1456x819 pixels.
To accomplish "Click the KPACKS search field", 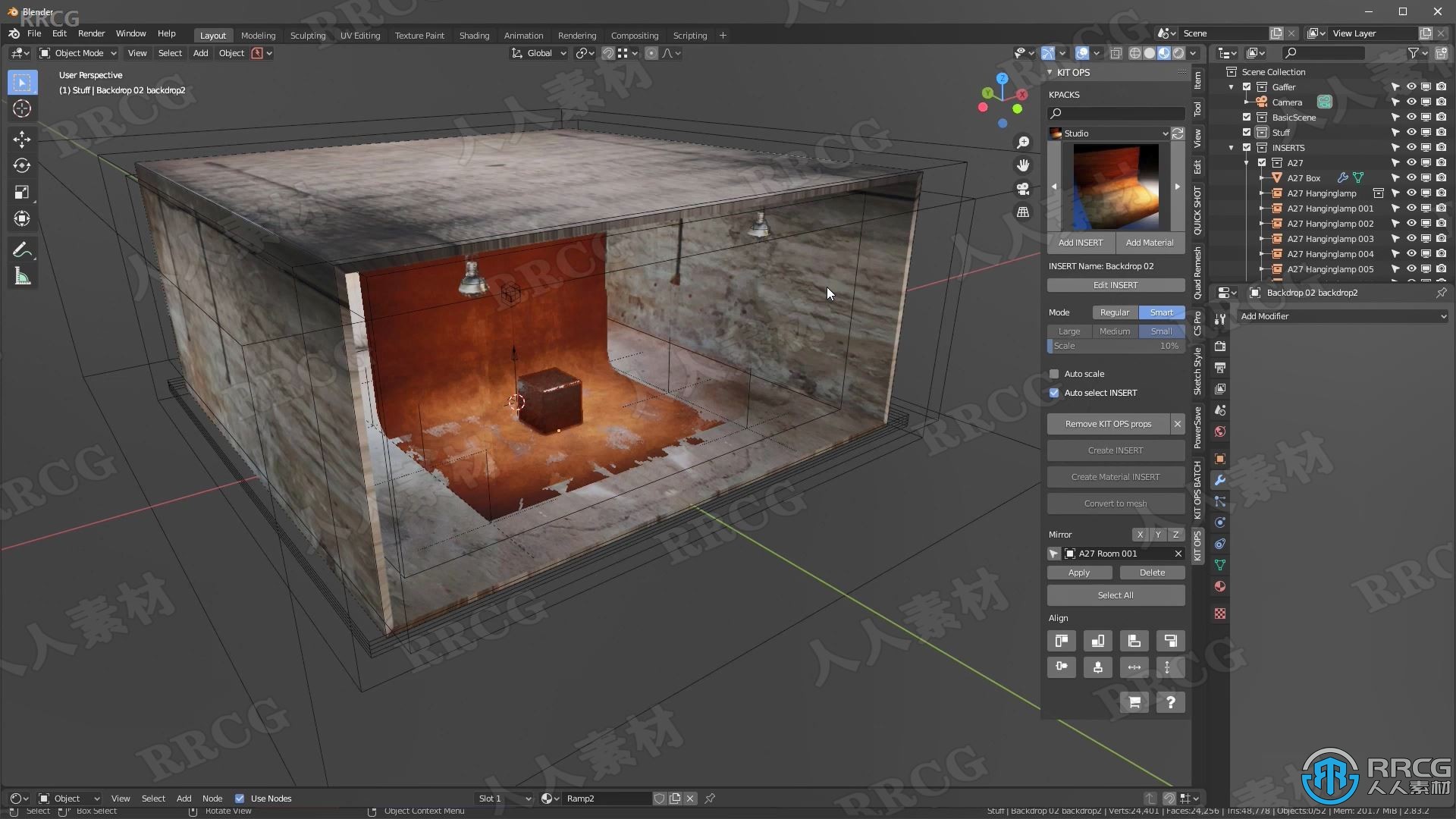I will (x=1116, y=114).
